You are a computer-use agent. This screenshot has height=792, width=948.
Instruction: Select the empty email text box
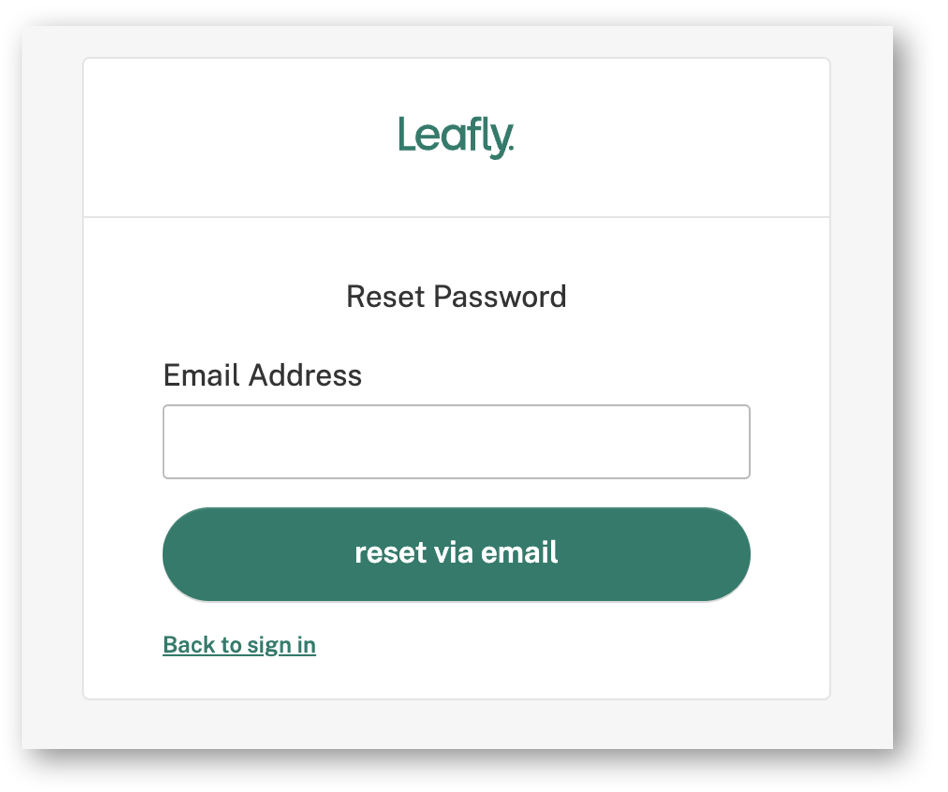pyautogui.click(x=456, y=441)
